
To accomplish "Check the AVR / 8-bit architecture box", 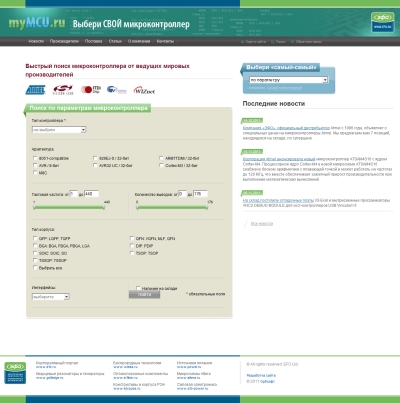I will [x=35, y=165].
